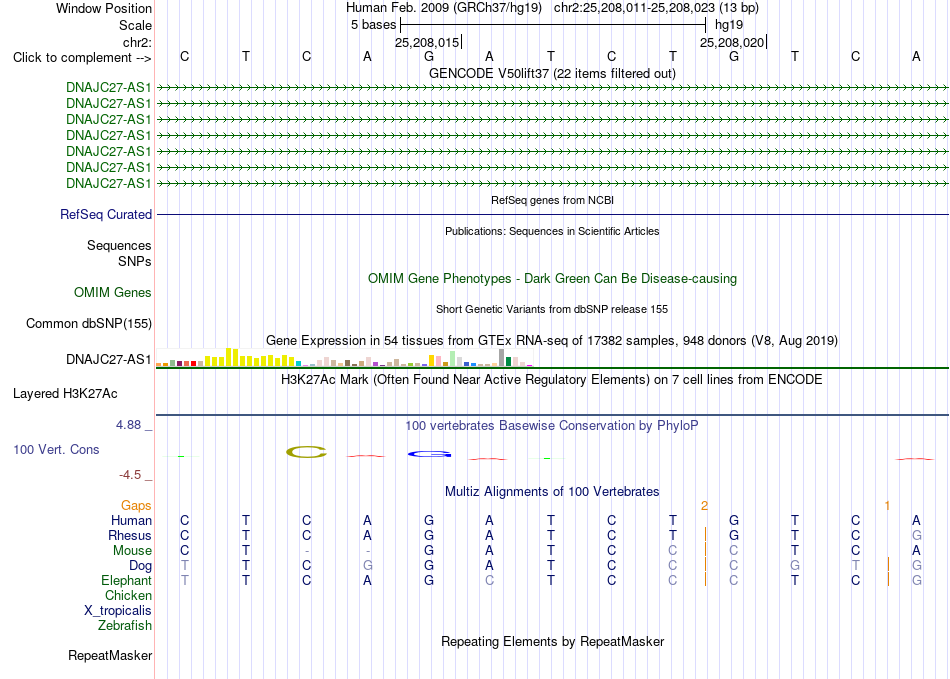Click the Rhesus species row label

click(x=130, y=535)
